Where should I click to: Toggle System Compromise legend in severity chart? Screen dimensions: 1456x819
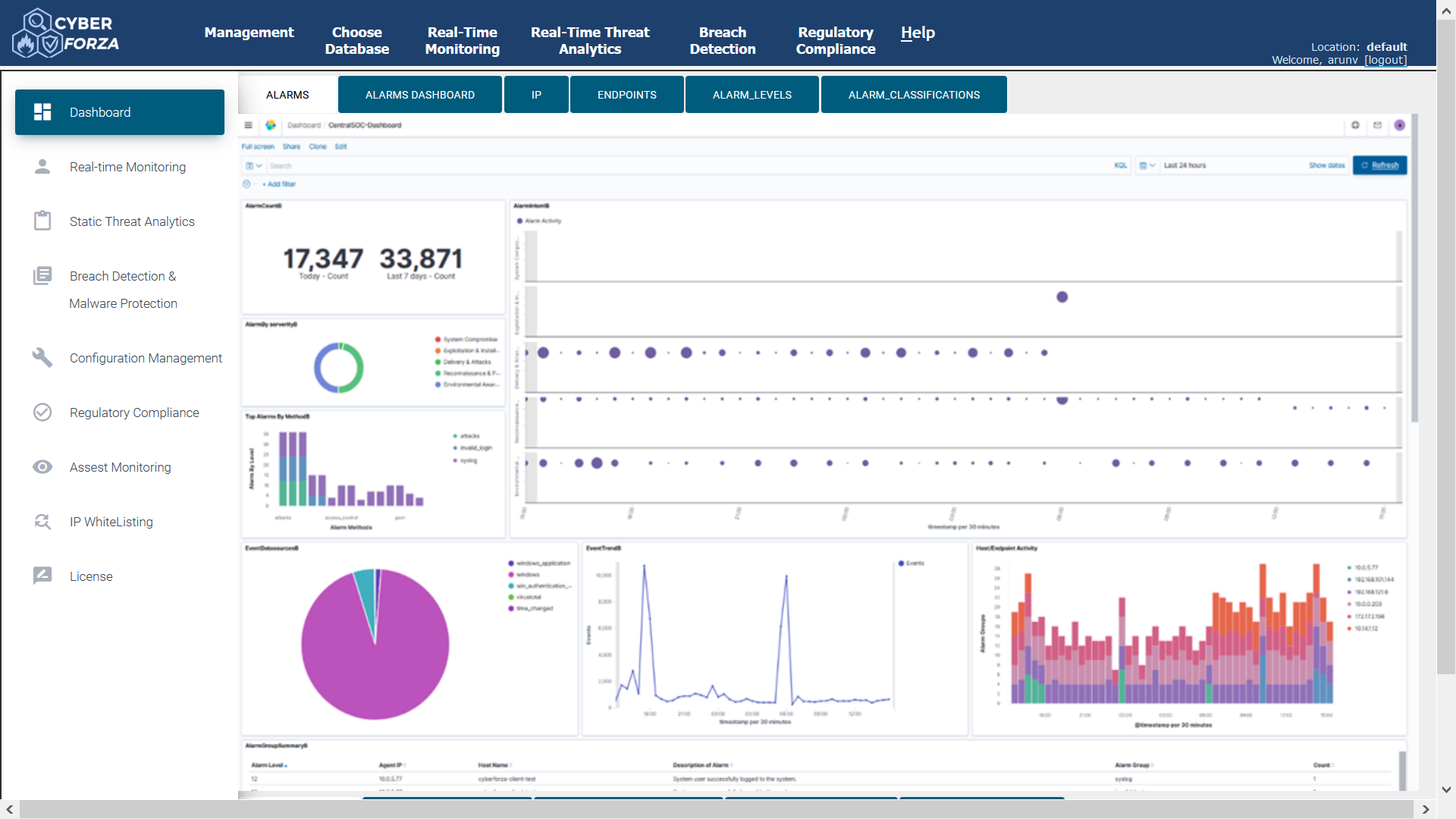[x=469, y=340]
